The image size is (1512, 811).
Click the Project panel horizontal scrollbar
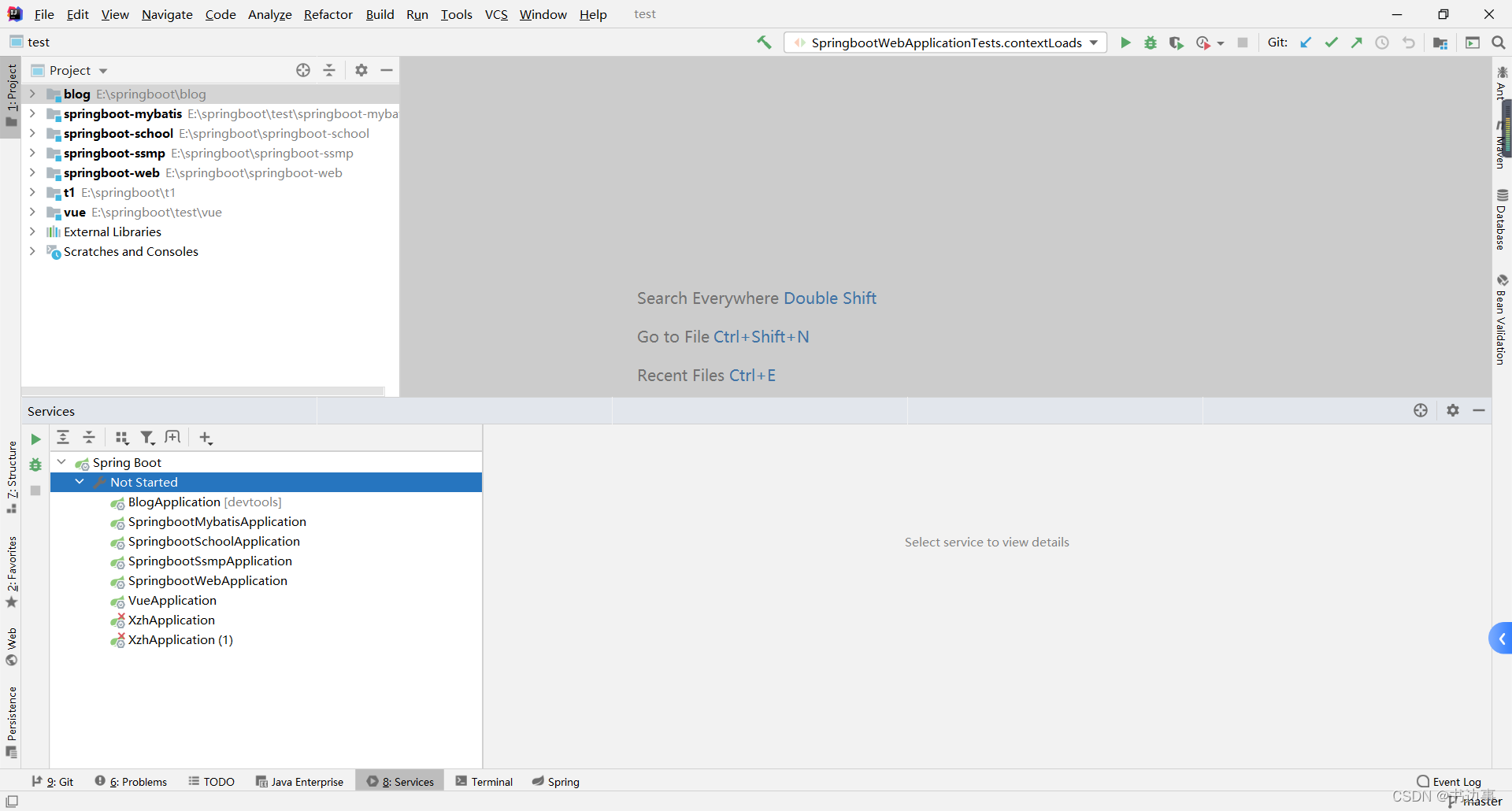click(x=203, y=391)
